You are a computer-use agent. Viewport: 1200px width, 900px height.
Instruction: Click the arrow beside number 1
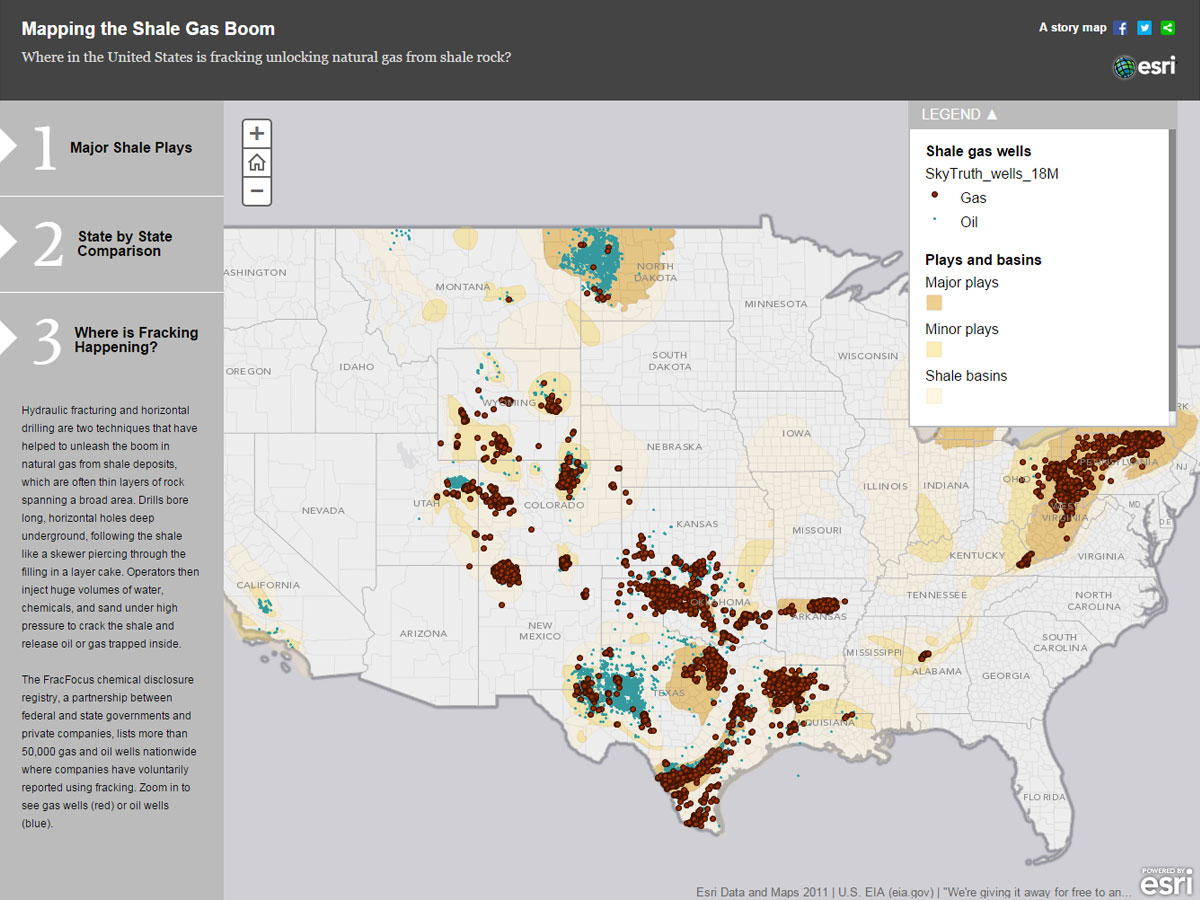8,146
